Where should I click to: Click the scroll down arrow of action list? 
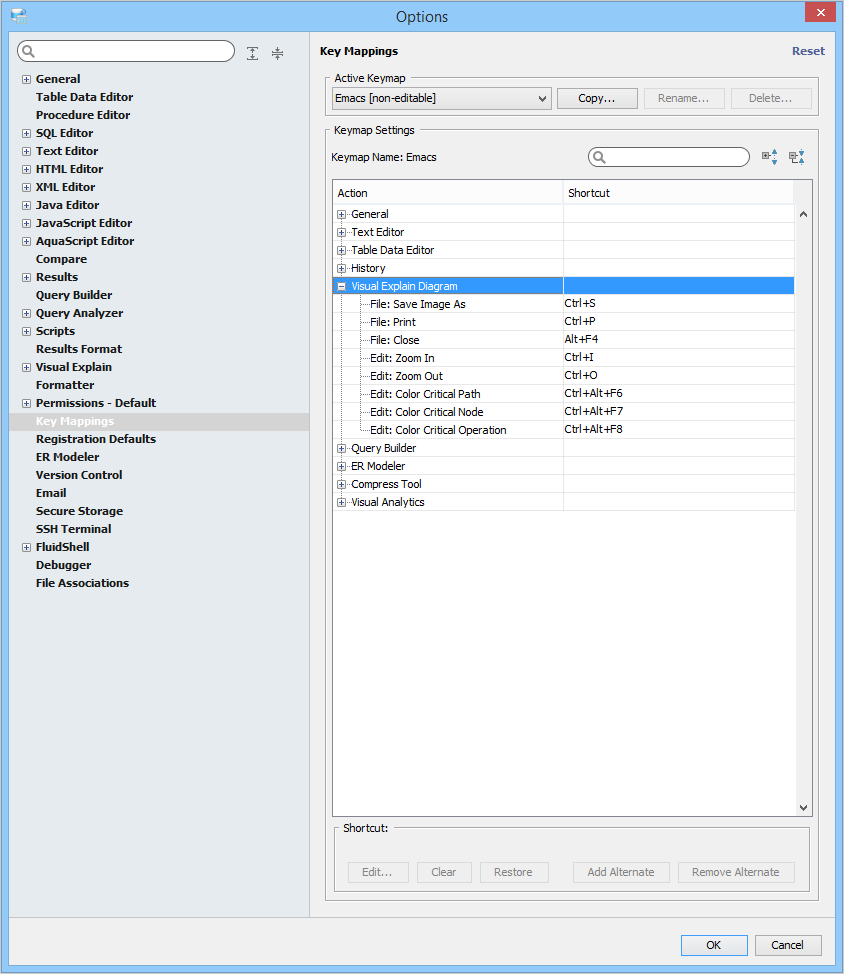803,808
